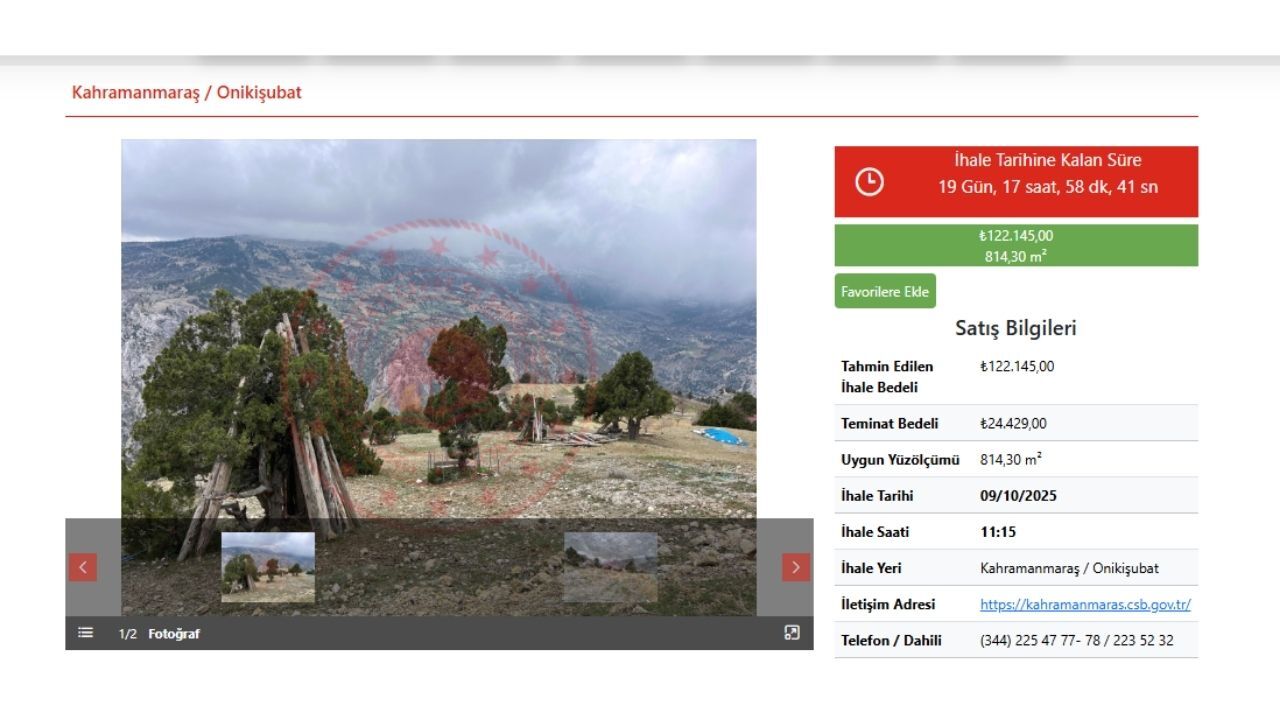1280x720 pixels.
Task: Select the second, dimmed photo thumbnail
Action: click(610, 567)
